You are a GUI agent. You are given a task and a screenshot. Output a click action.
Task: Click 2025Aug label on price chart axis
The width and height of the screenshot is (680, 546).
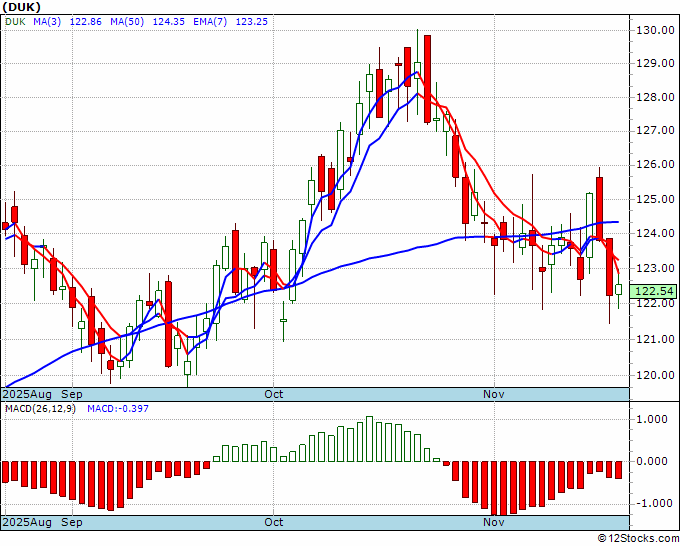point(27,394)
